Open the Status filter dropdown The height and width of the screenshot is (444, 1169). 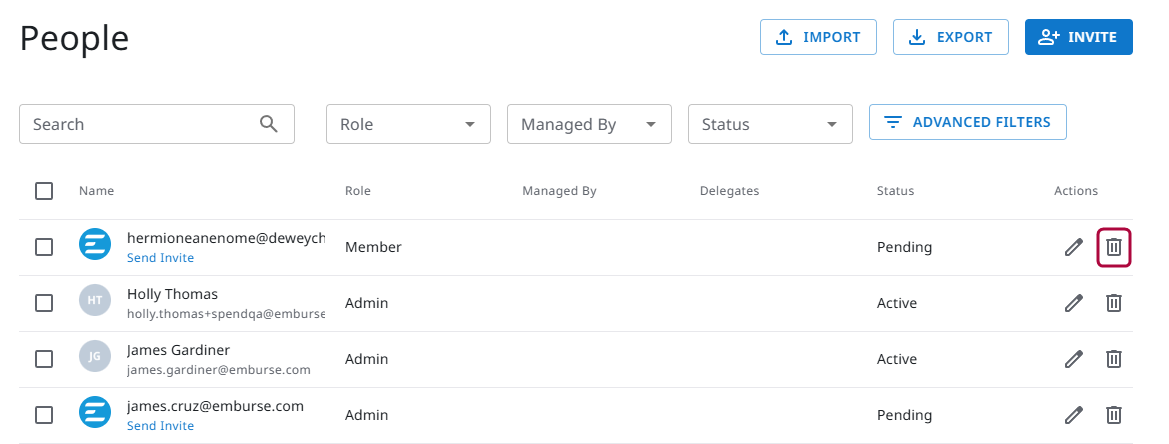pyautogui.click(x=770, y=124)
